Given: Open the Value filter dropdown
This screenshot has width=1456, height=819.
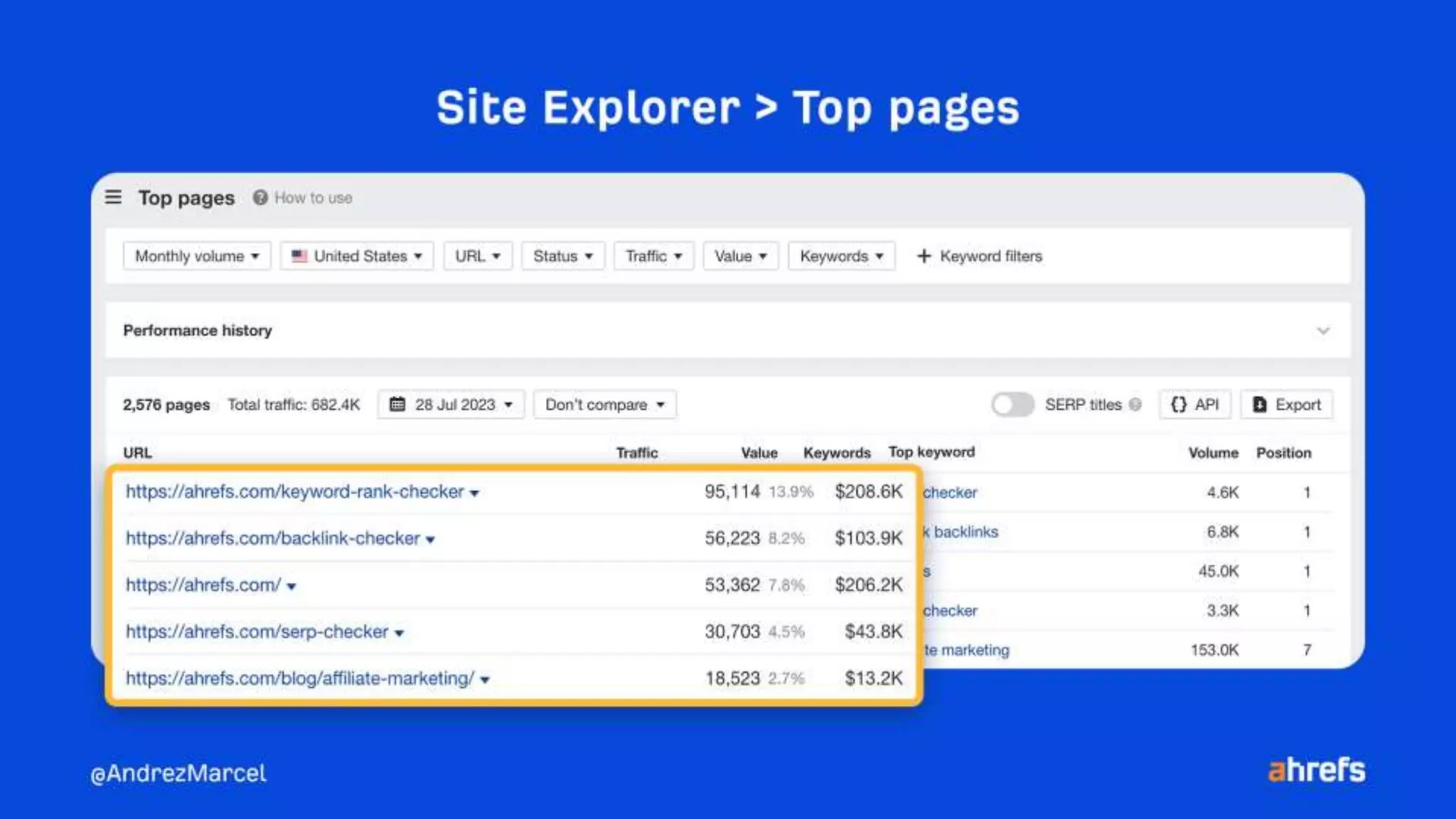Looking at the screenshot, I should [741, 256].
